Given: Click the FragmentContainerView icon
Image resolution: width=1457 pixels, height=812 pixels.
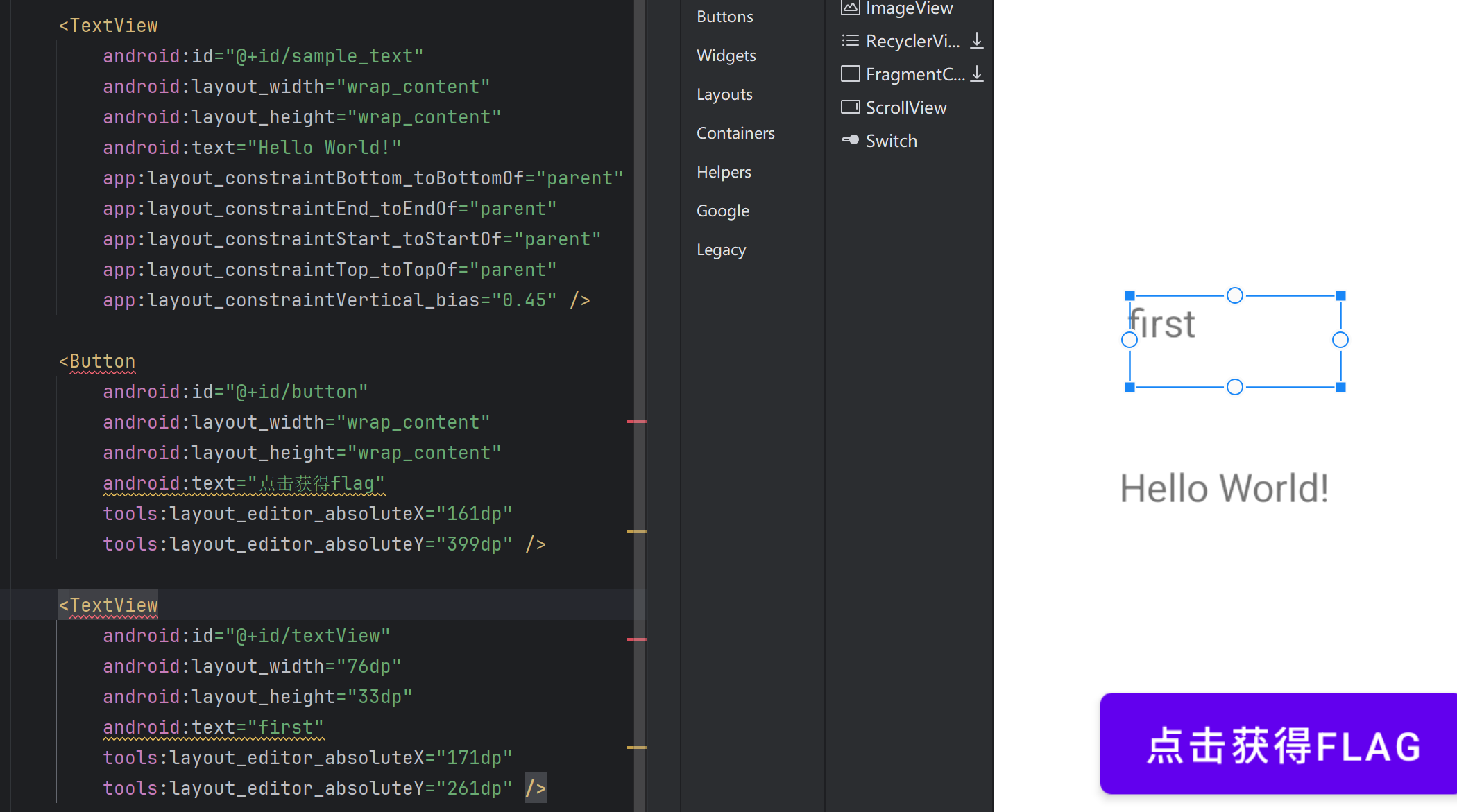Looking at the screenshot, I should click(x=850, y=74).
